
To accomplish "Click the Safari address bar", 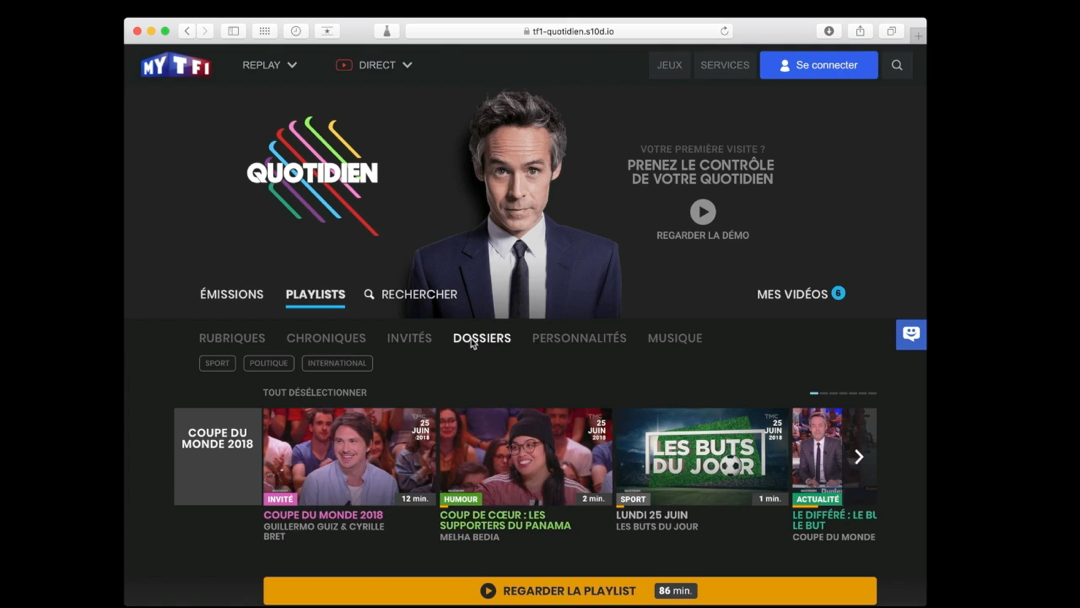I will click(569, 31).
